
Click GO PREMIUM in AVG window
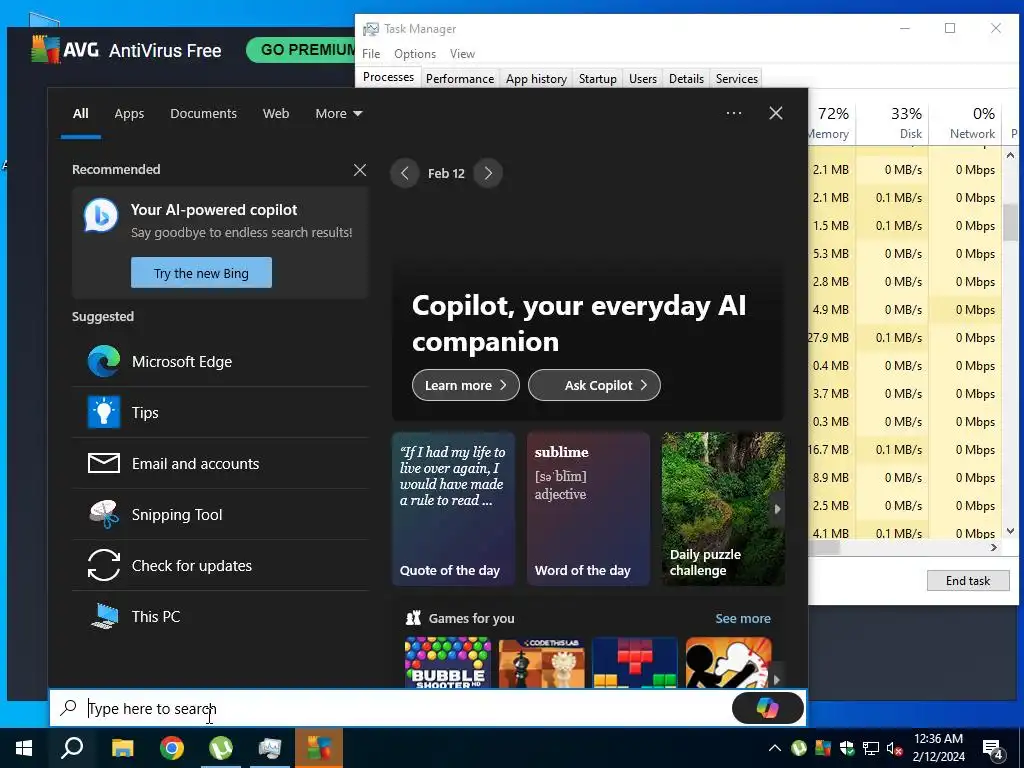click(x=302, y=50)
